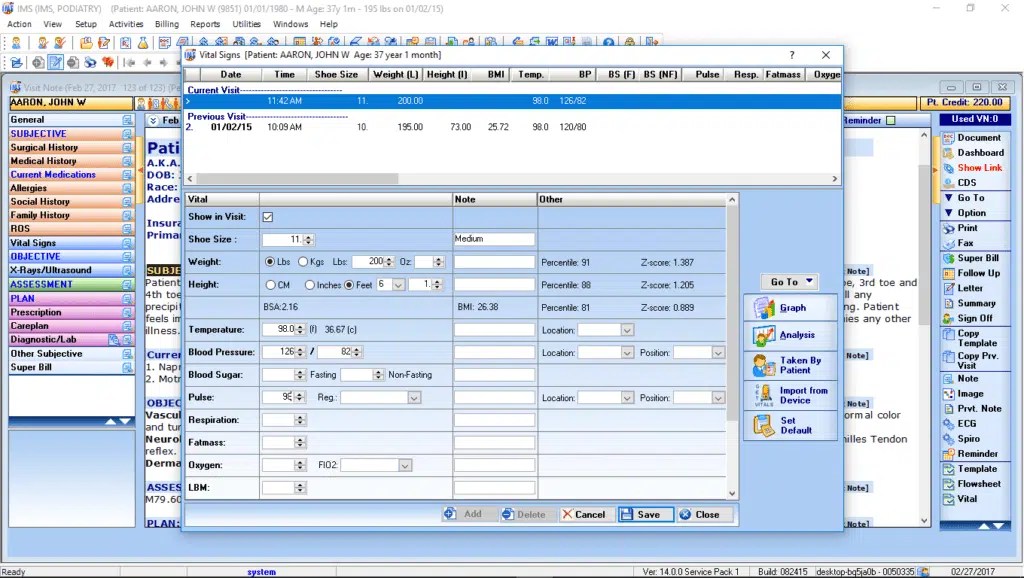Viewport: 1024px width, 578px height.
Task: Tick the Reminder checkbox in visit note header
Action: pyautogui.click(x=891, y=120)
